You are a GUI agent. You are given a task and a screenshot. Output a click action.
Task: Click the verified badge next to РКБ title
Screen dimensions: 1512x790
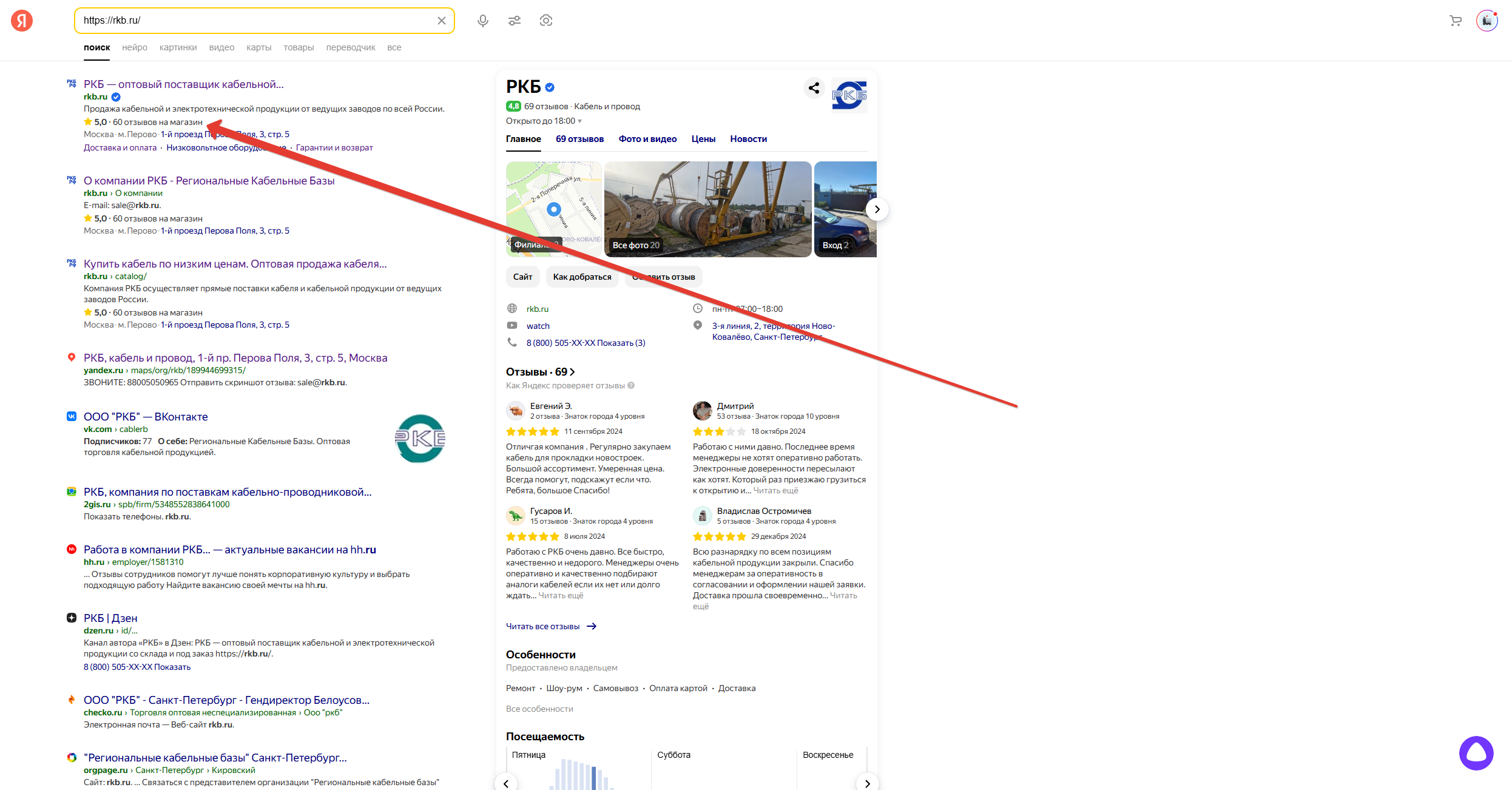point(550,87)
